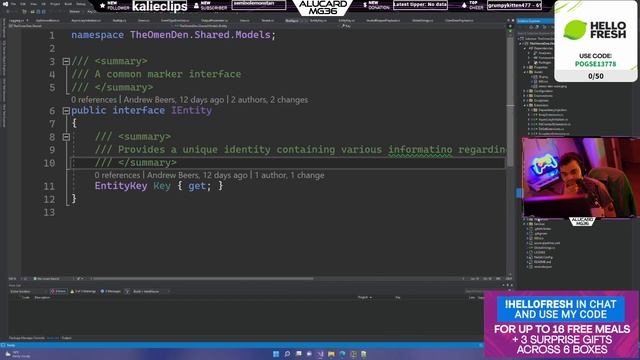The image size is (640, 360).
Task: Sort Error List by Description column
Action: click(42, 298)
